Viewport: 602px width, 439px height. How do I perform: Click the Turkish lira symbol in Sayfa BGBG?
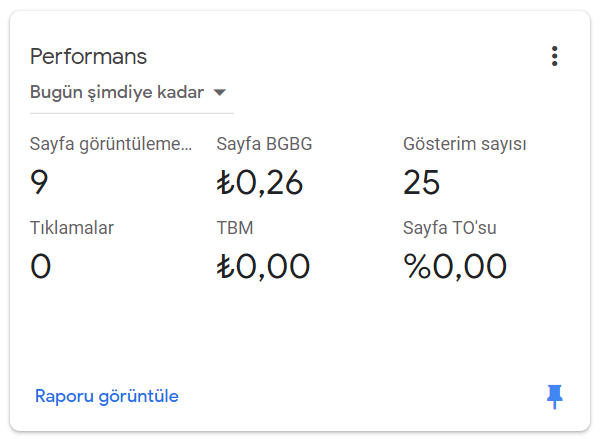(x=225, y=182)
